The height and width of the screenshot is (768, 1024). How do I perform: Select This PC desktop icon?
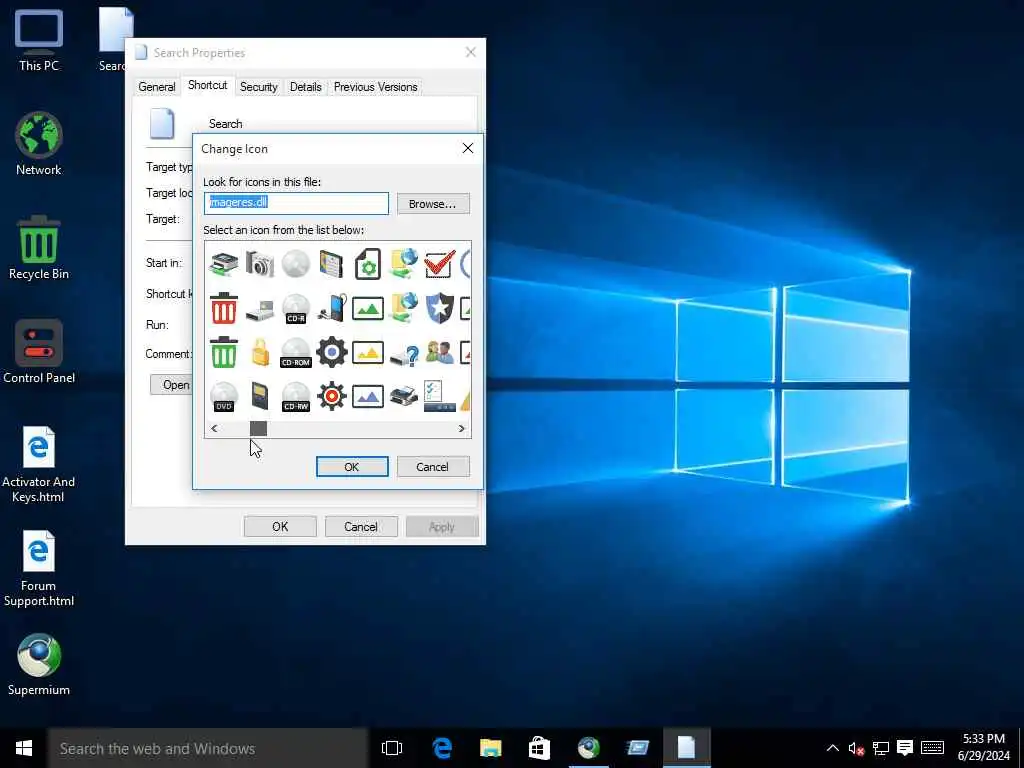point(39,40)
